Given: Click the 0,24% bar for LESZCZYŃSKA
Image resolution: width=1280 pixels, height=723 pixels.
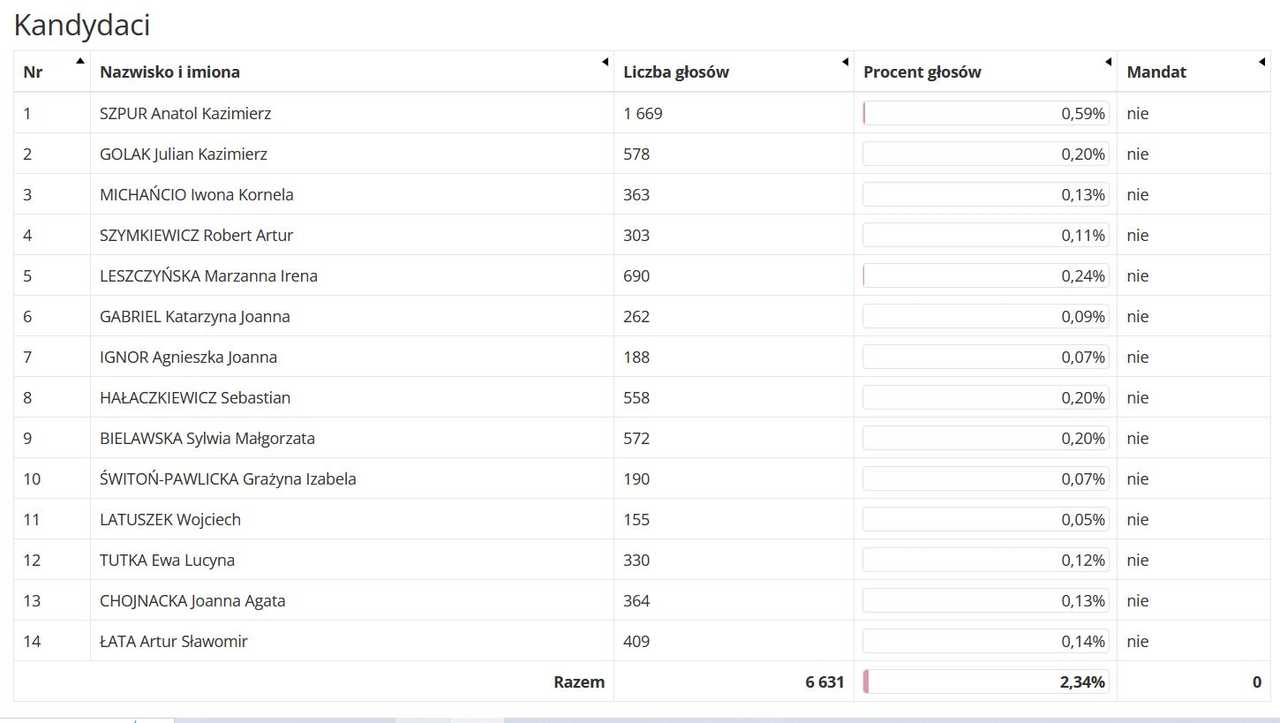Looking at the screenshot, I should tap(986, 276).
